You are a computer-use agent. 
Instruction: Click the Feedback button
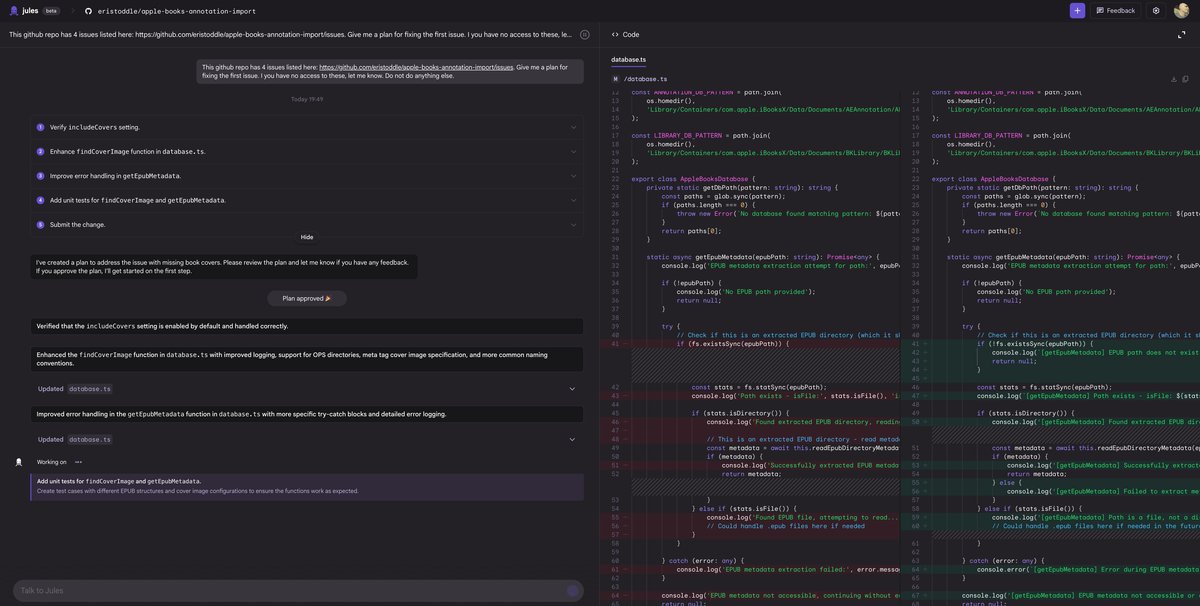(1115, 10)
